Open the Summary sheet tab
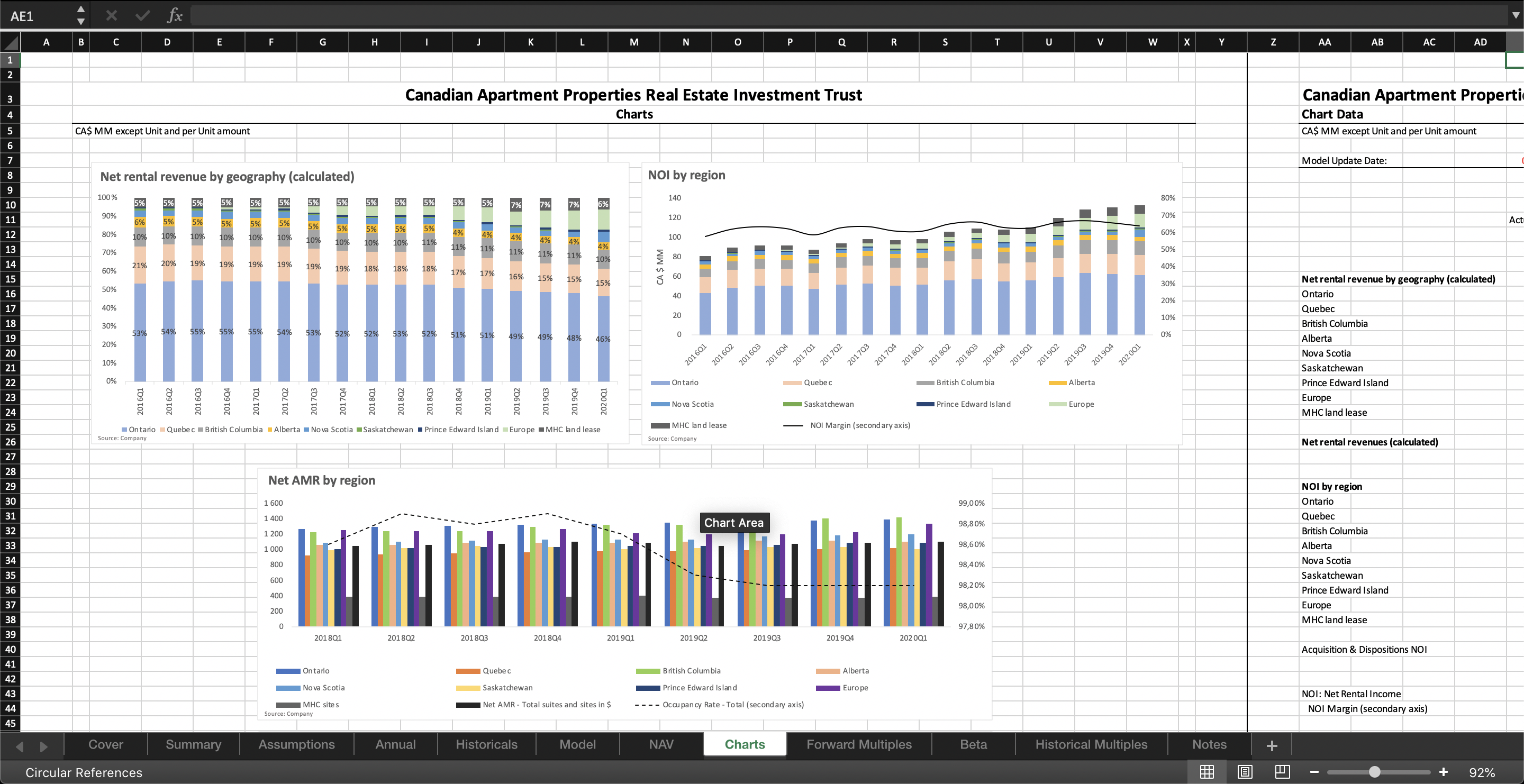Image resolution: width=1524 pixels, height=784 pixels. (x=194, y=744)
